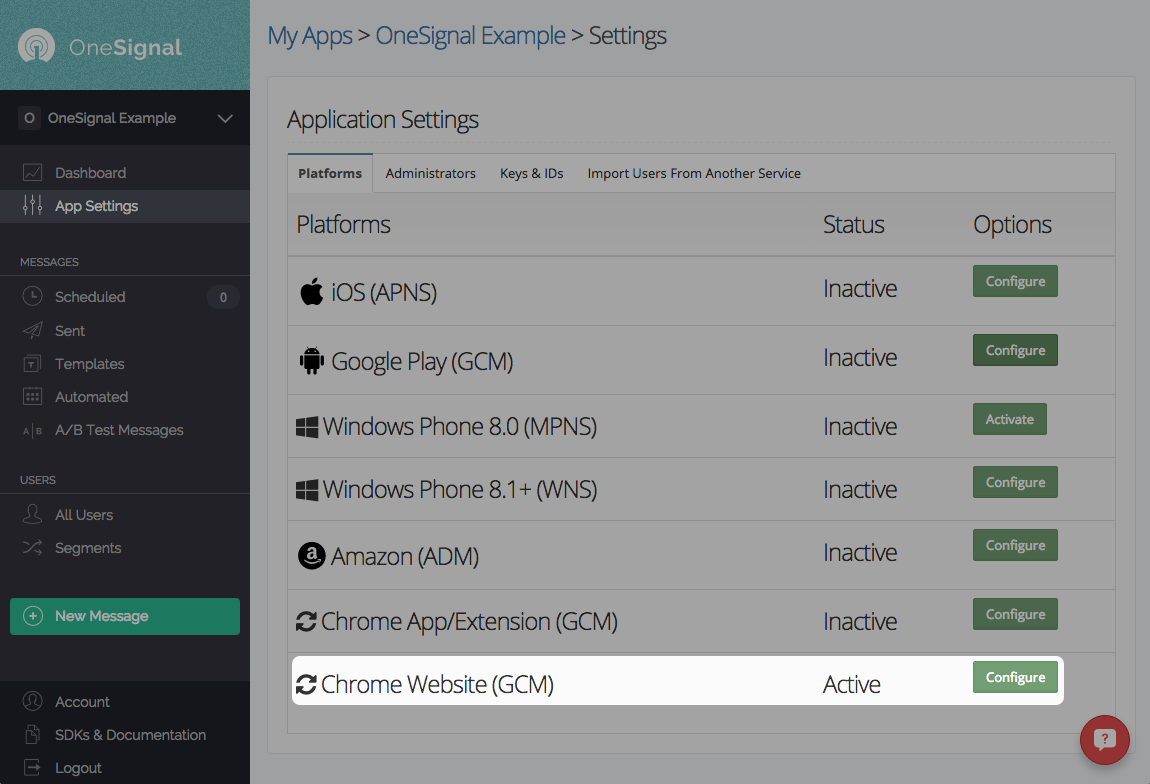Open the Keys & IDs tab
The height and width of the screenshot is (784, 1150).
531,173
